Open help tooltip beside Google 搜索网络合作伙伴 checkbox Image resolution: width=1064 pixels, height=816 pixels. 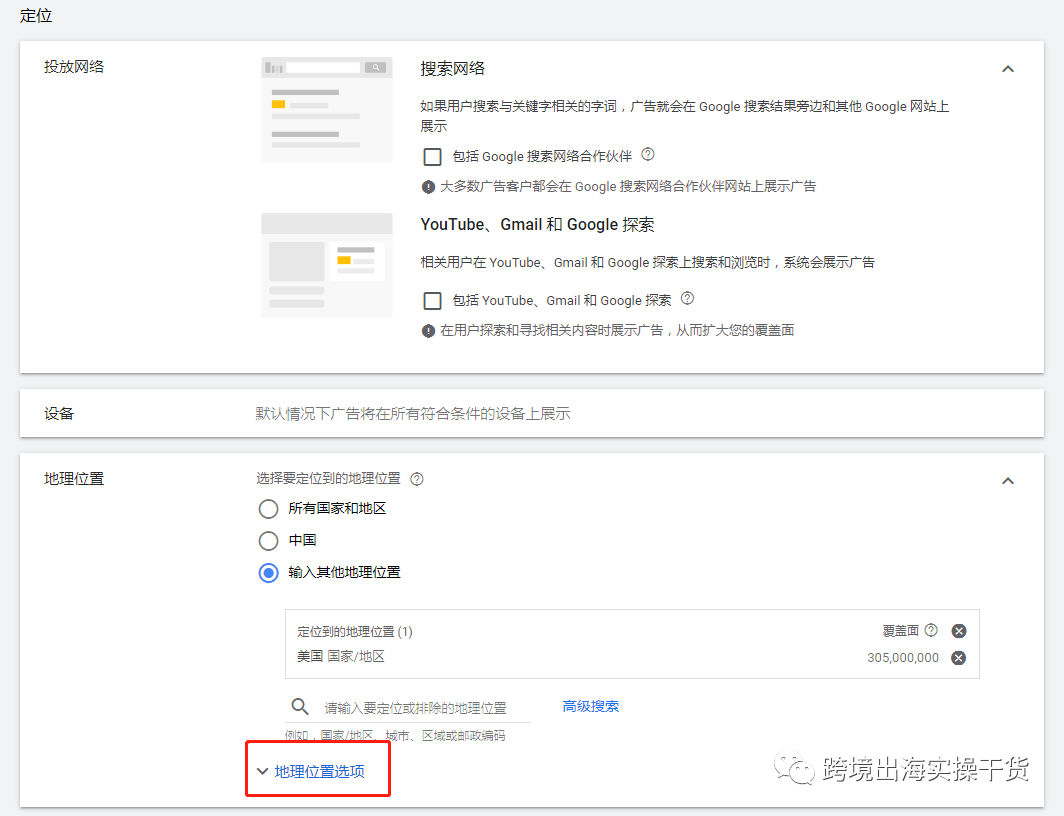click(647, 156)
